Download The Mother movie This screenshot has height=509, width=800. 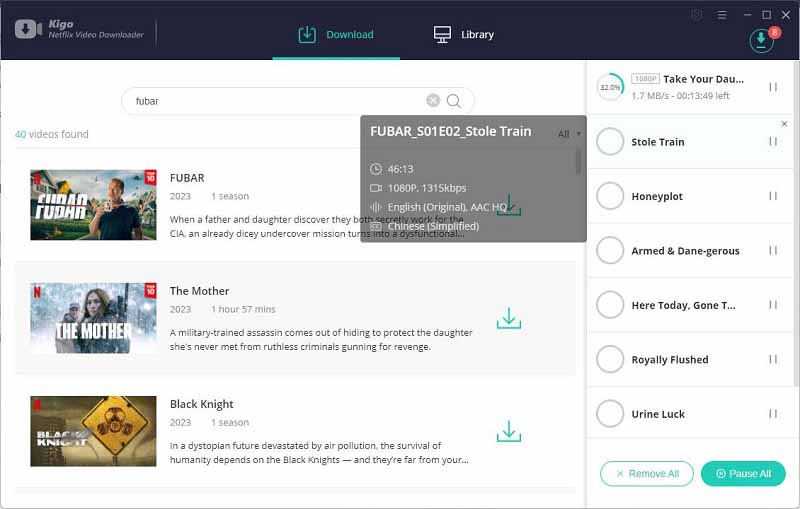click(509, 318)
